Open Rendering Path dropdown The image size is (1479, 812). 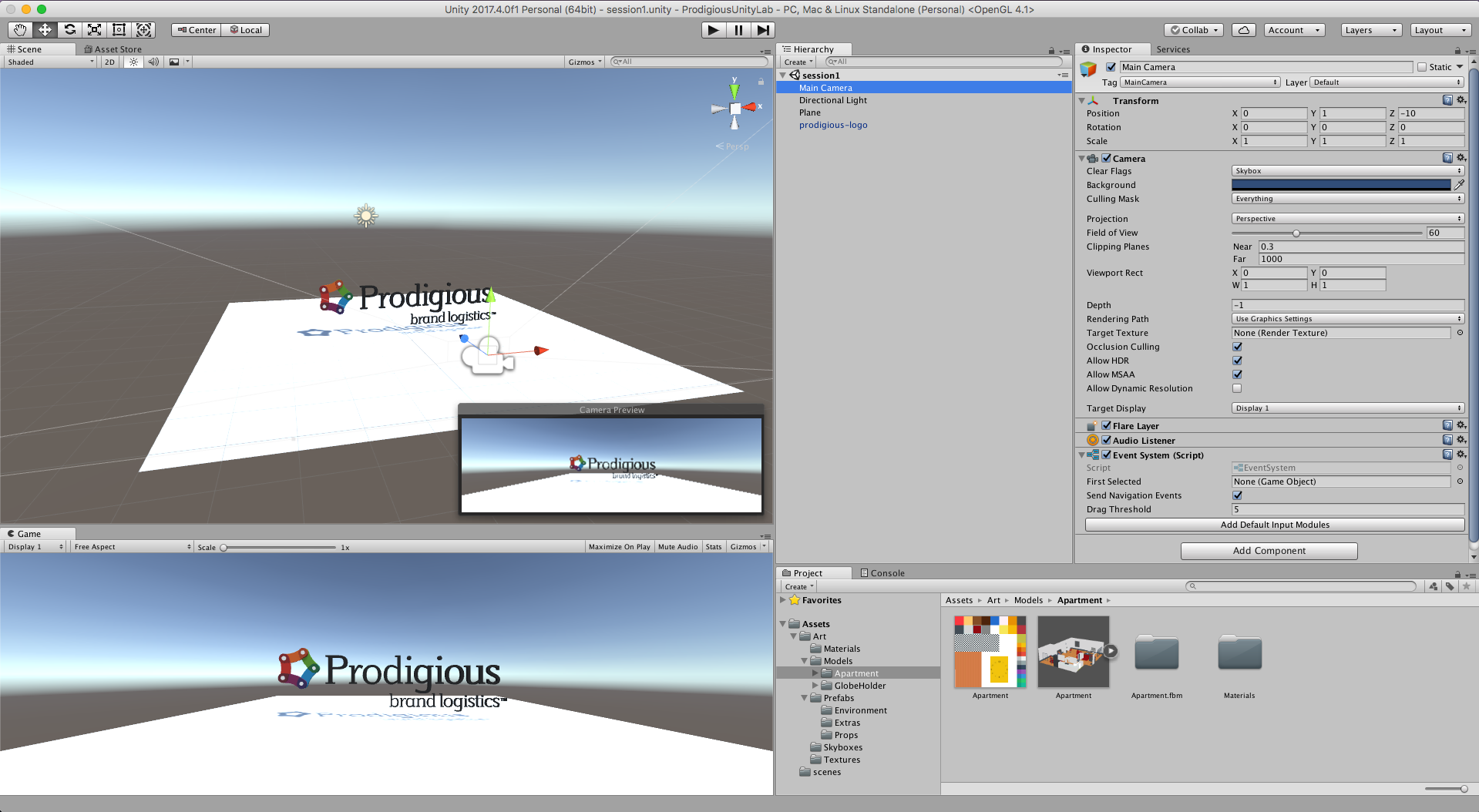(1347, 319)
